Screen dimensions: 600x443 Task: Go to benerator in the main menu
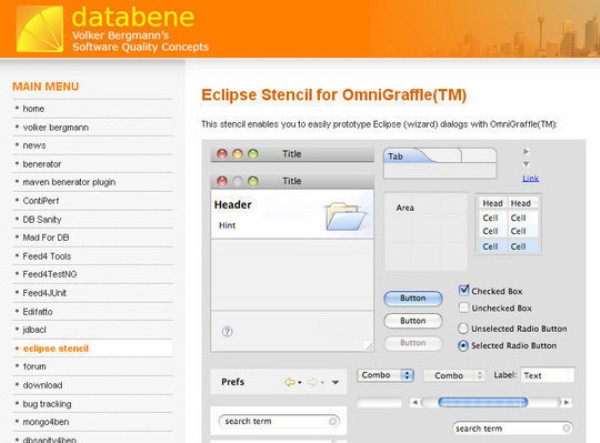pos(42,164)
